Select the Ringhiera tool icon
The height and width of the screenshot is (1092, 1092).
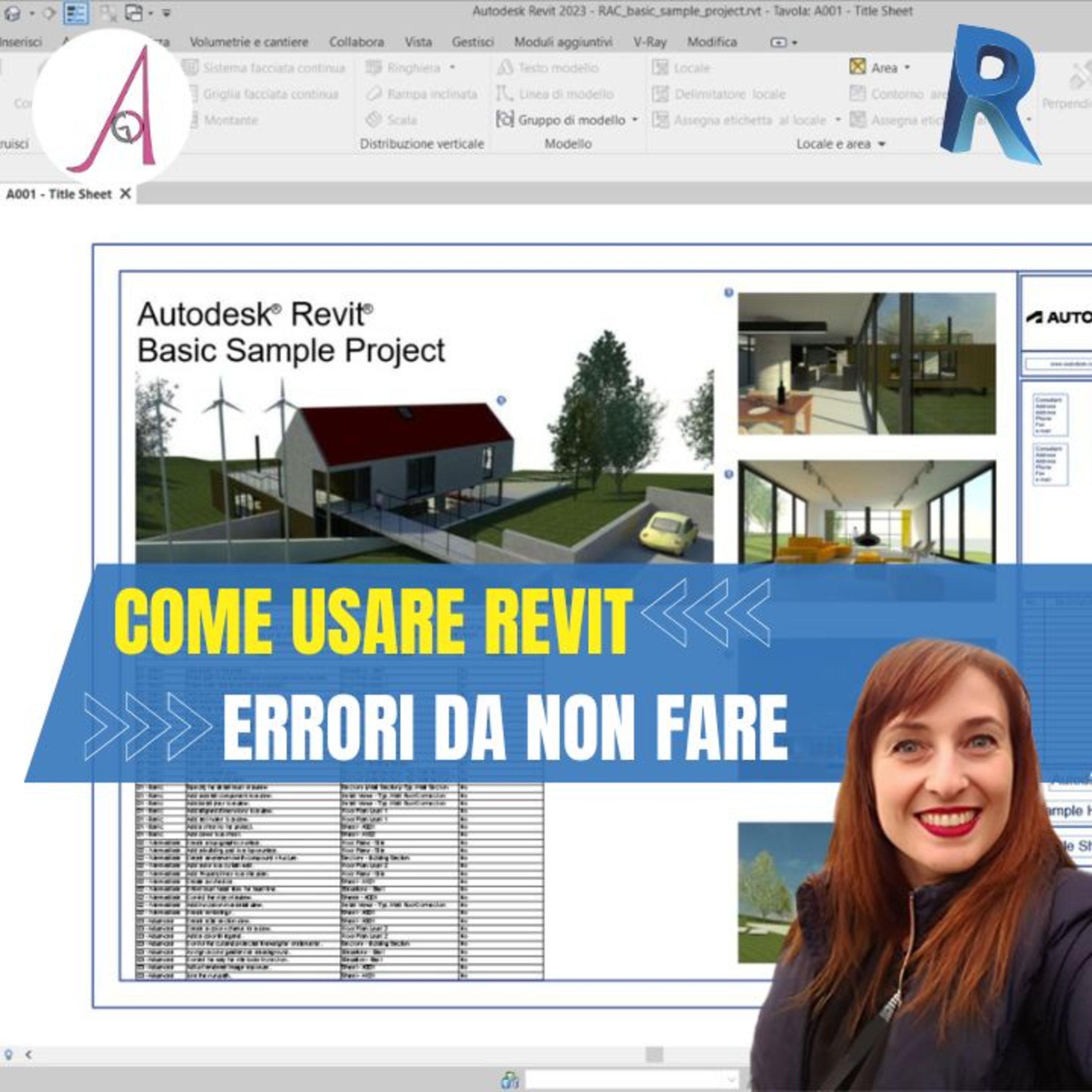[x=374, y=68]
